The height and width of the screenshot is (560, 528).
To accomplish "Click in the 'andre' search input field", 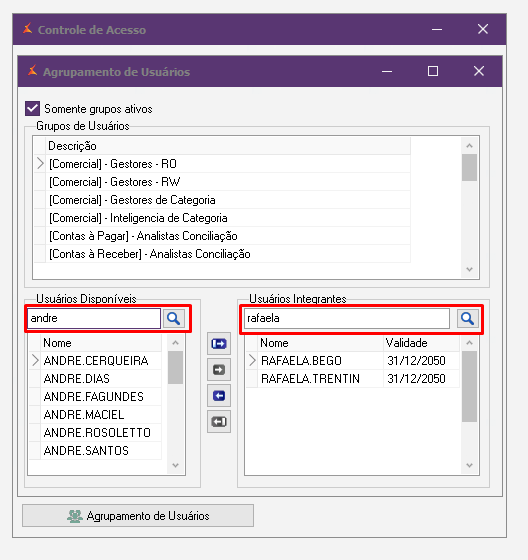I will coord(94,318).
